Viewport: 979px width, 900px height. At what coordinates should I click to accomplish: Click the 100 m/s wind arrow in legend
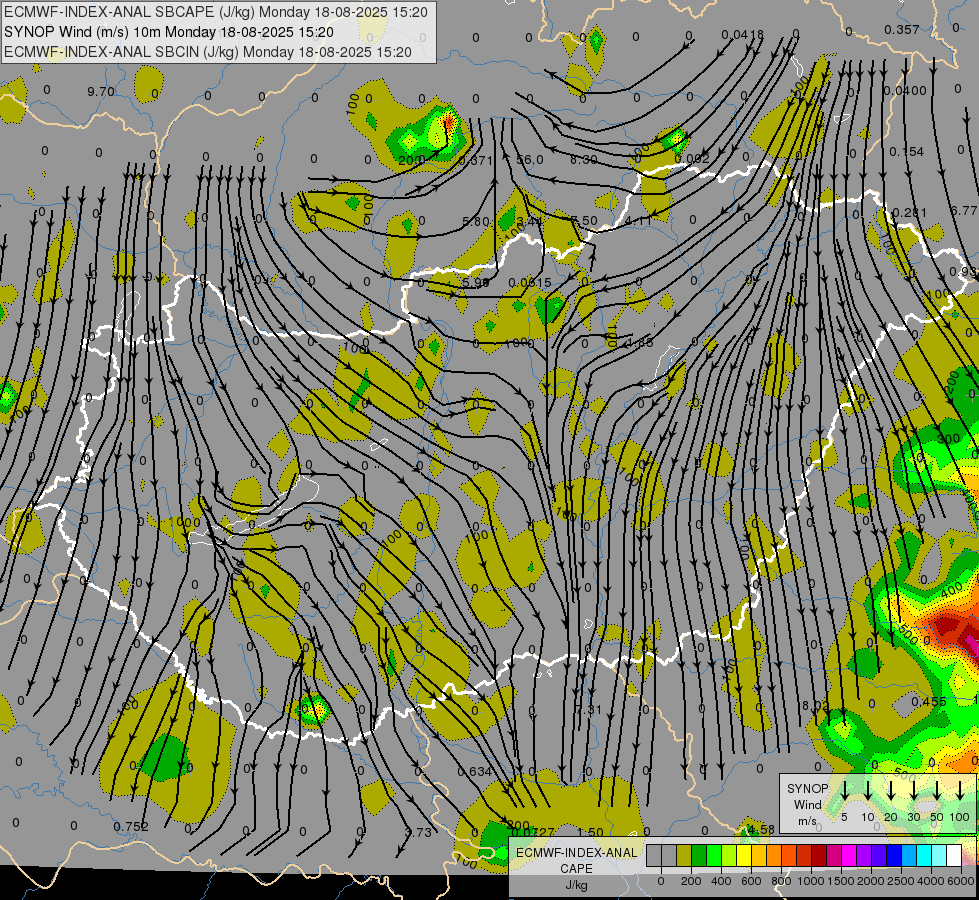pos(960,789)
